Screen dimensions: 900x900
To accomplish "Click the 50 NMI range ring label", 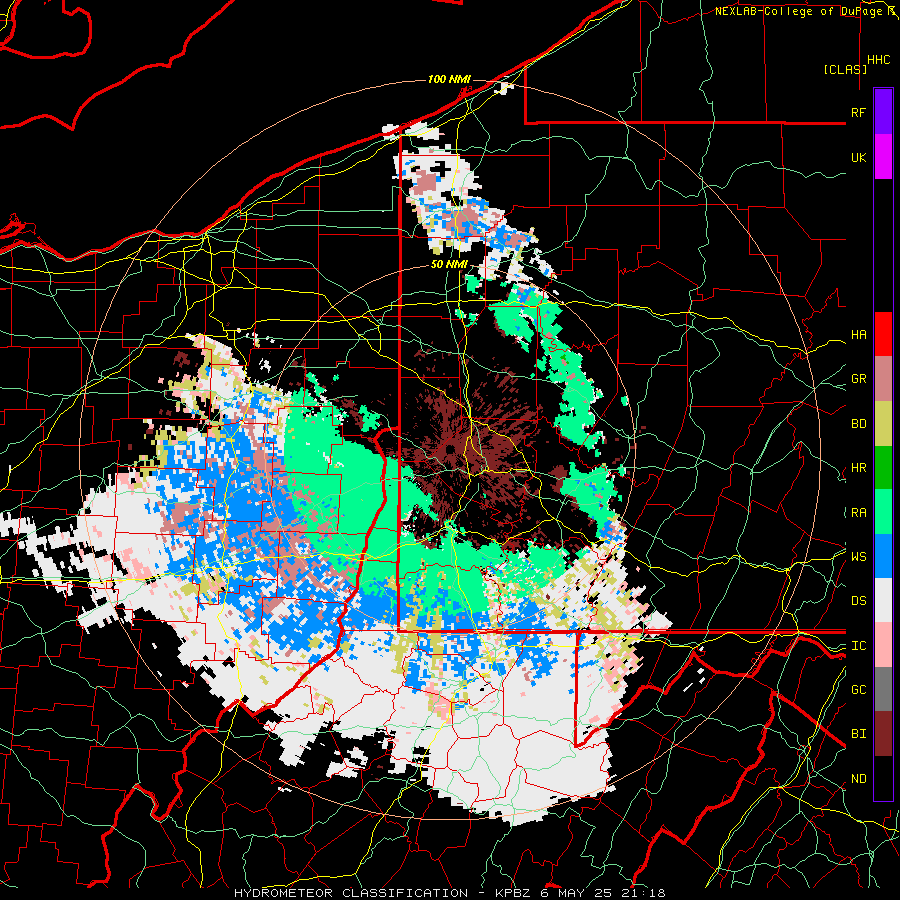I will point(449,264).
